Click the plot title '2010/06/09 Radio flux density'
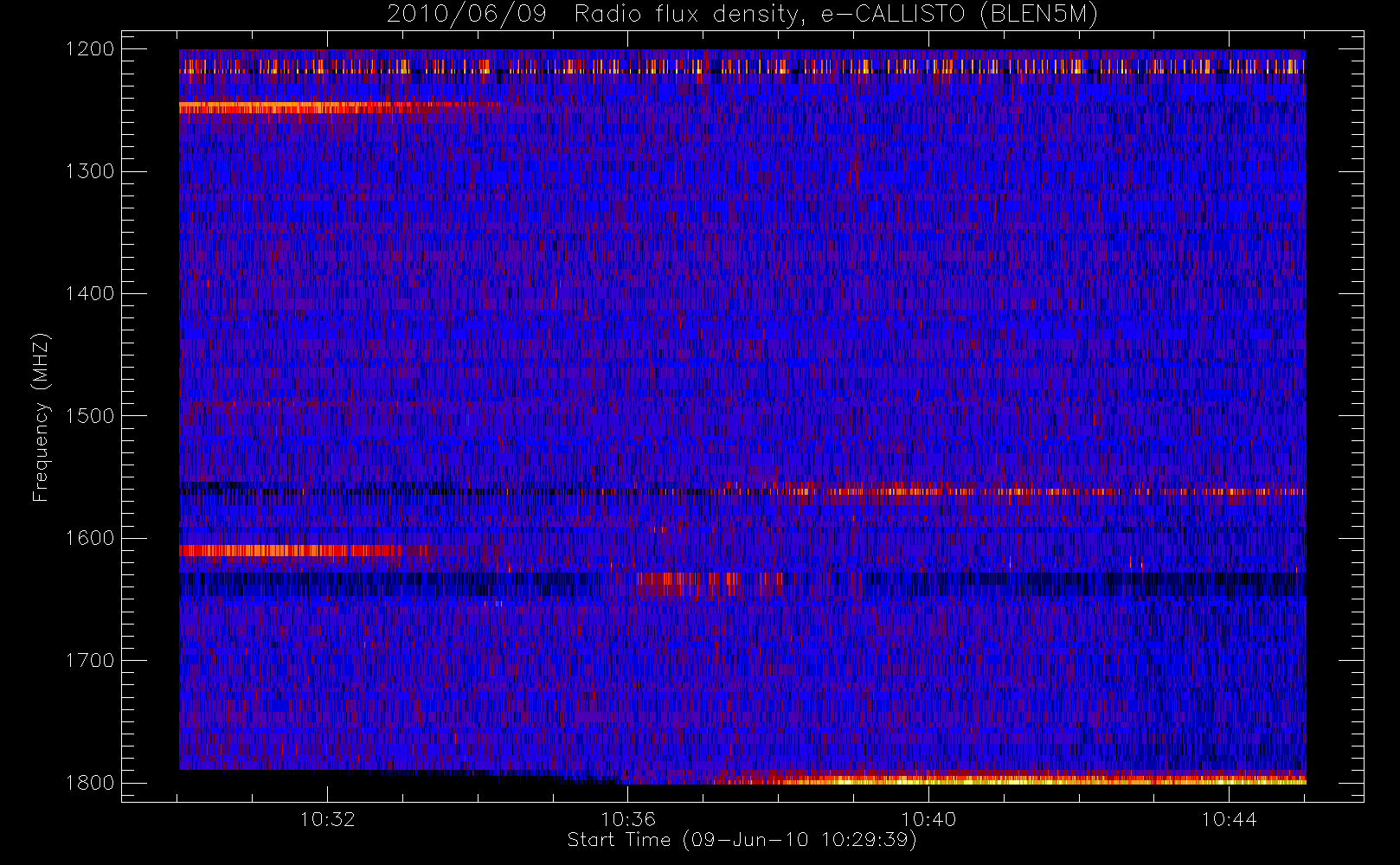 tap(742, 15)
